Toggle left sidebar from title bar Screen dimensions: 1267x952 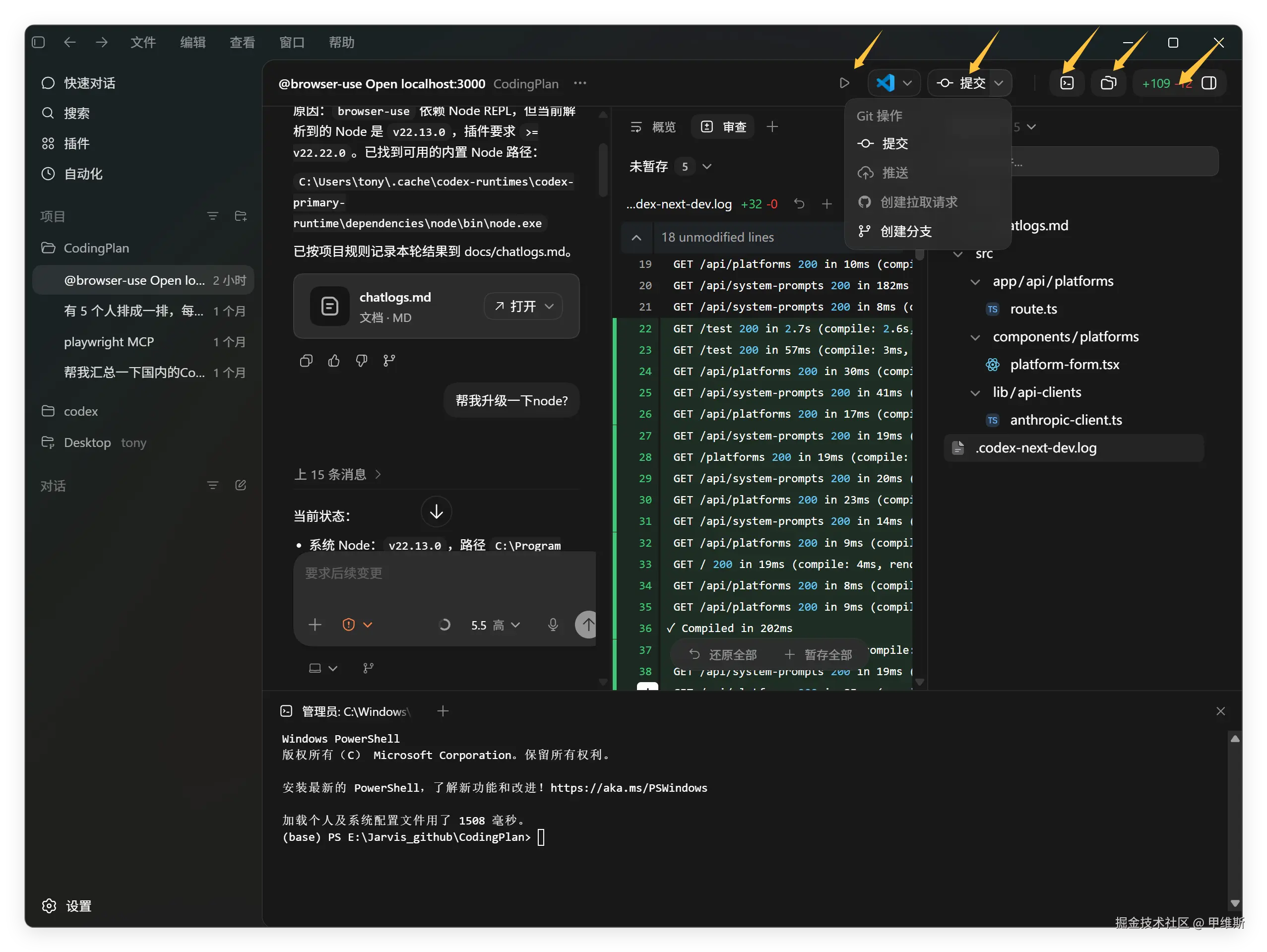coord(38,42)
